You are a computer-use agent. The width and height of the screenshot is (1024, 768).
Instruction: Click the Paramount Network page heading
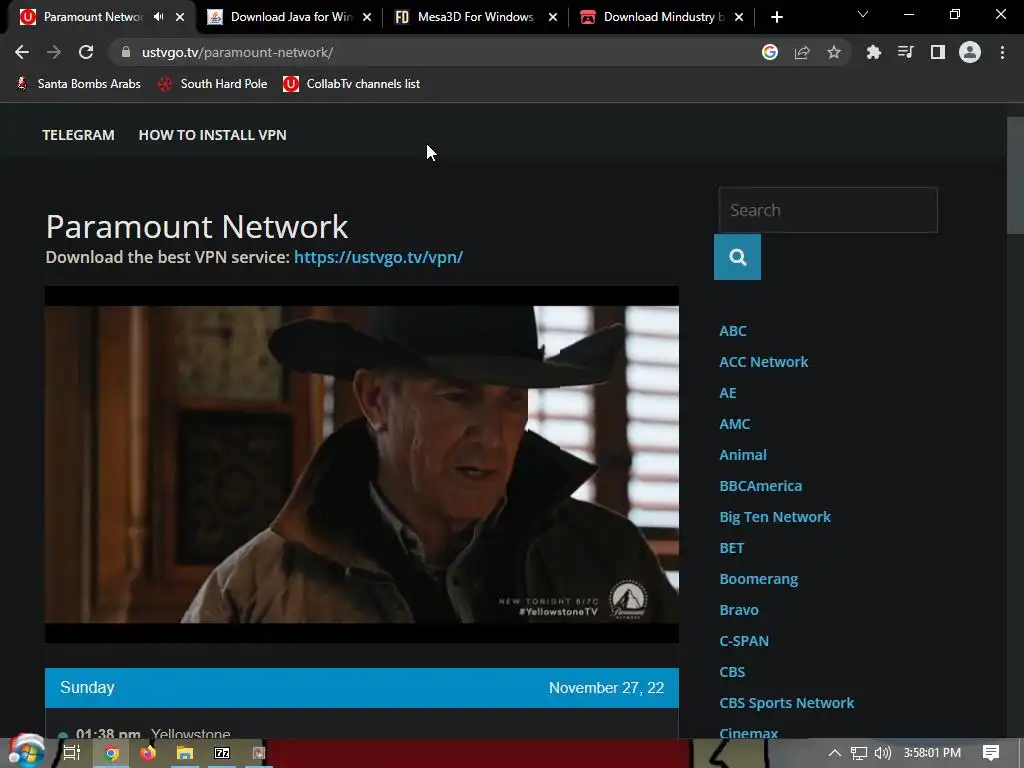197,227
